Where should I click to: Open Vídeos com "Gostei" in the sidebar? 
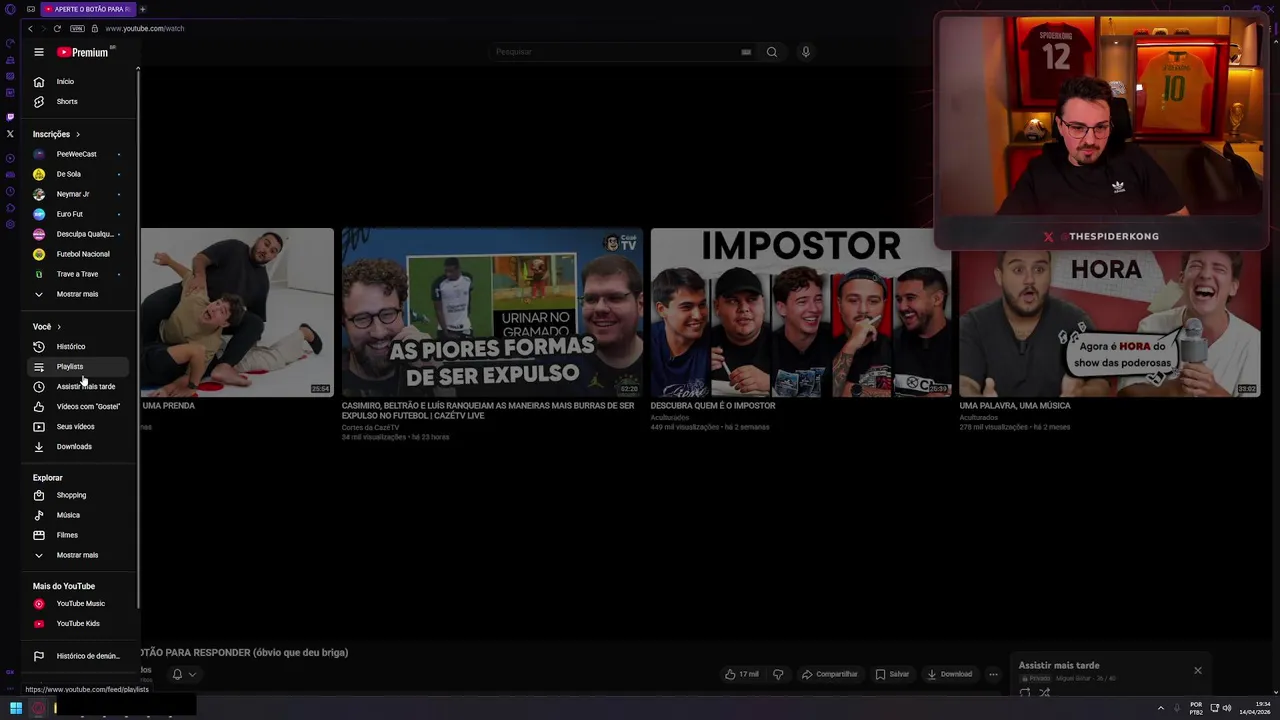[x=80, y=406]
